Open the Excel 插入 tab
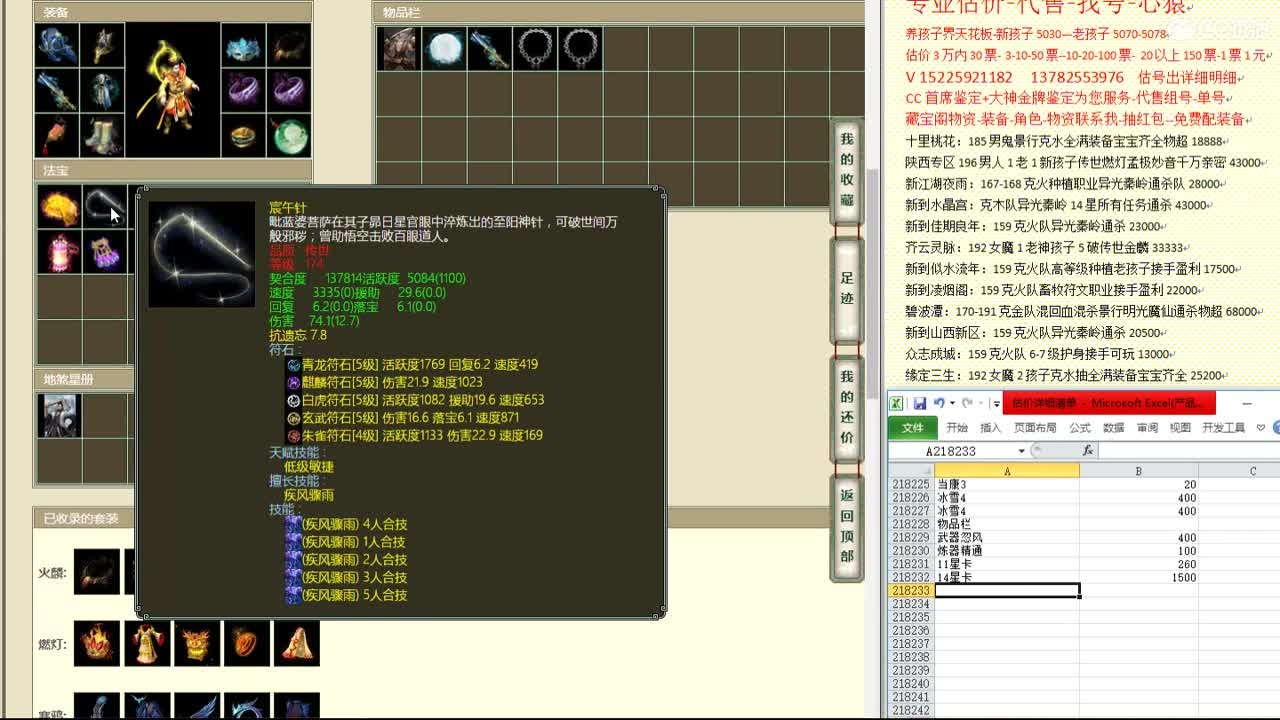 click(x=990, y=427)
